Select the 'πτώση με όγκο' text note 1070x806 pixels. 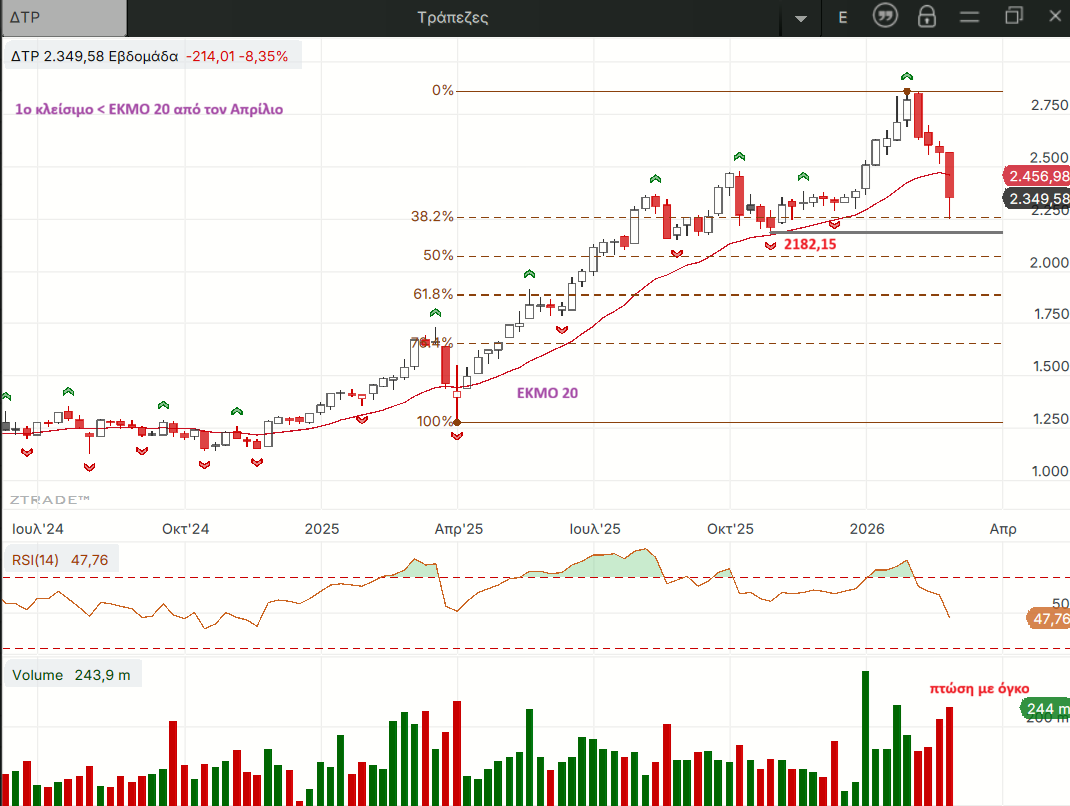[978, 688]
